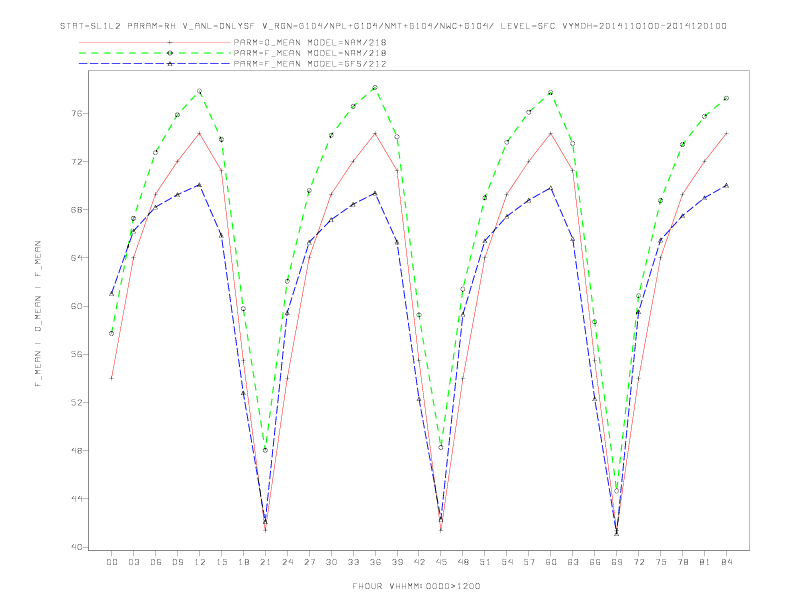Click the x-axis tick label 24

click(x=287, y=562)
